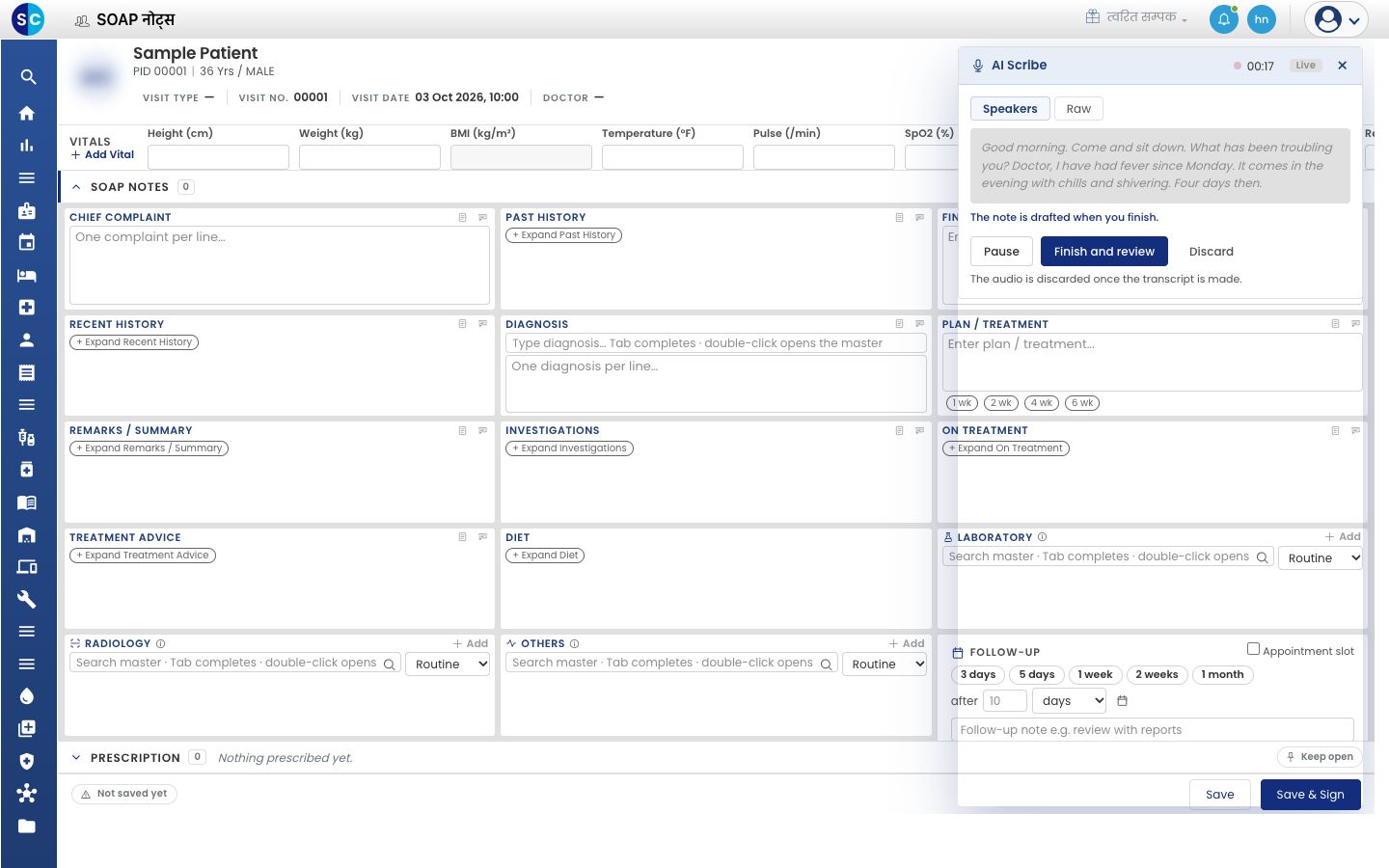Open the bar chart reports sidebar icon
Viewport: 1389px width, 868px height.
coord(27,146)
